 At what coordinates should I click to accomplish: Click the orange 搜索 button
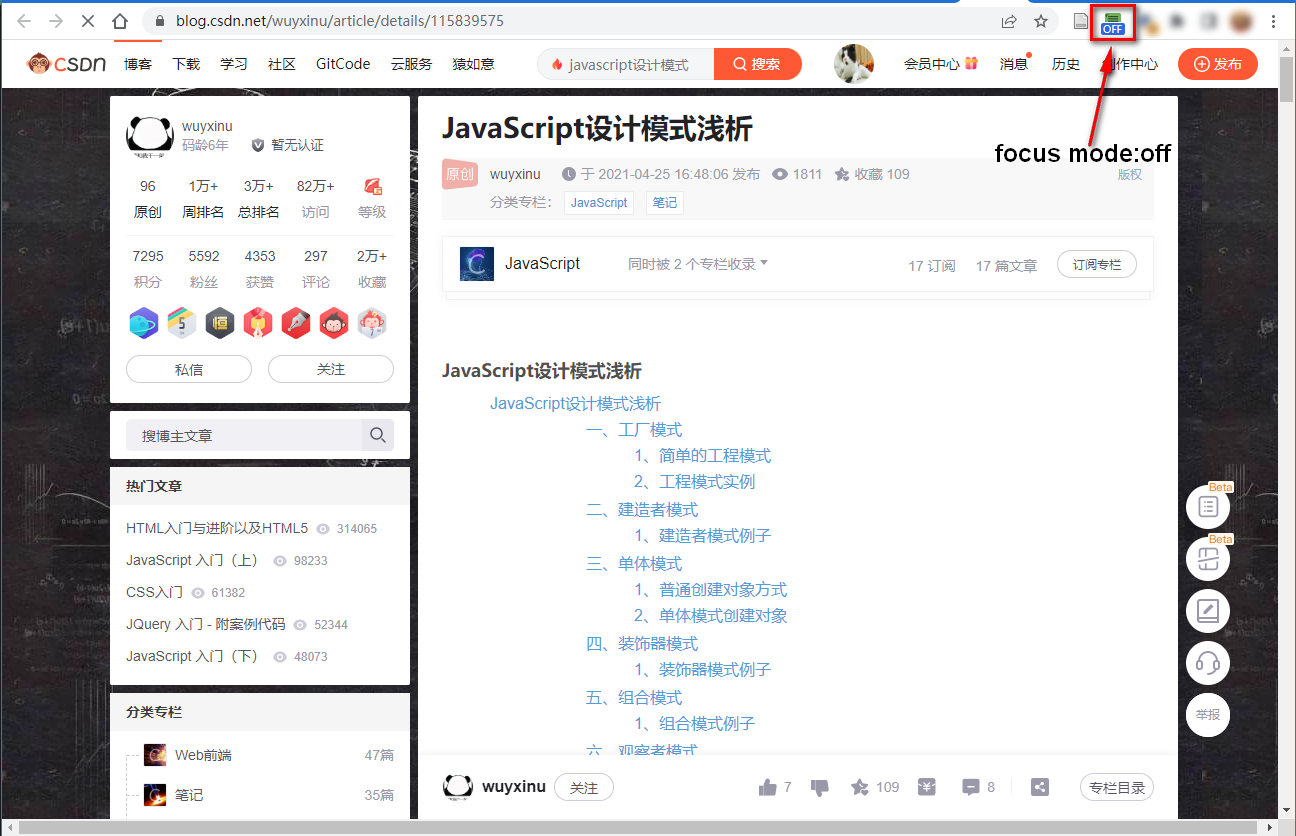tap(758, 64)
